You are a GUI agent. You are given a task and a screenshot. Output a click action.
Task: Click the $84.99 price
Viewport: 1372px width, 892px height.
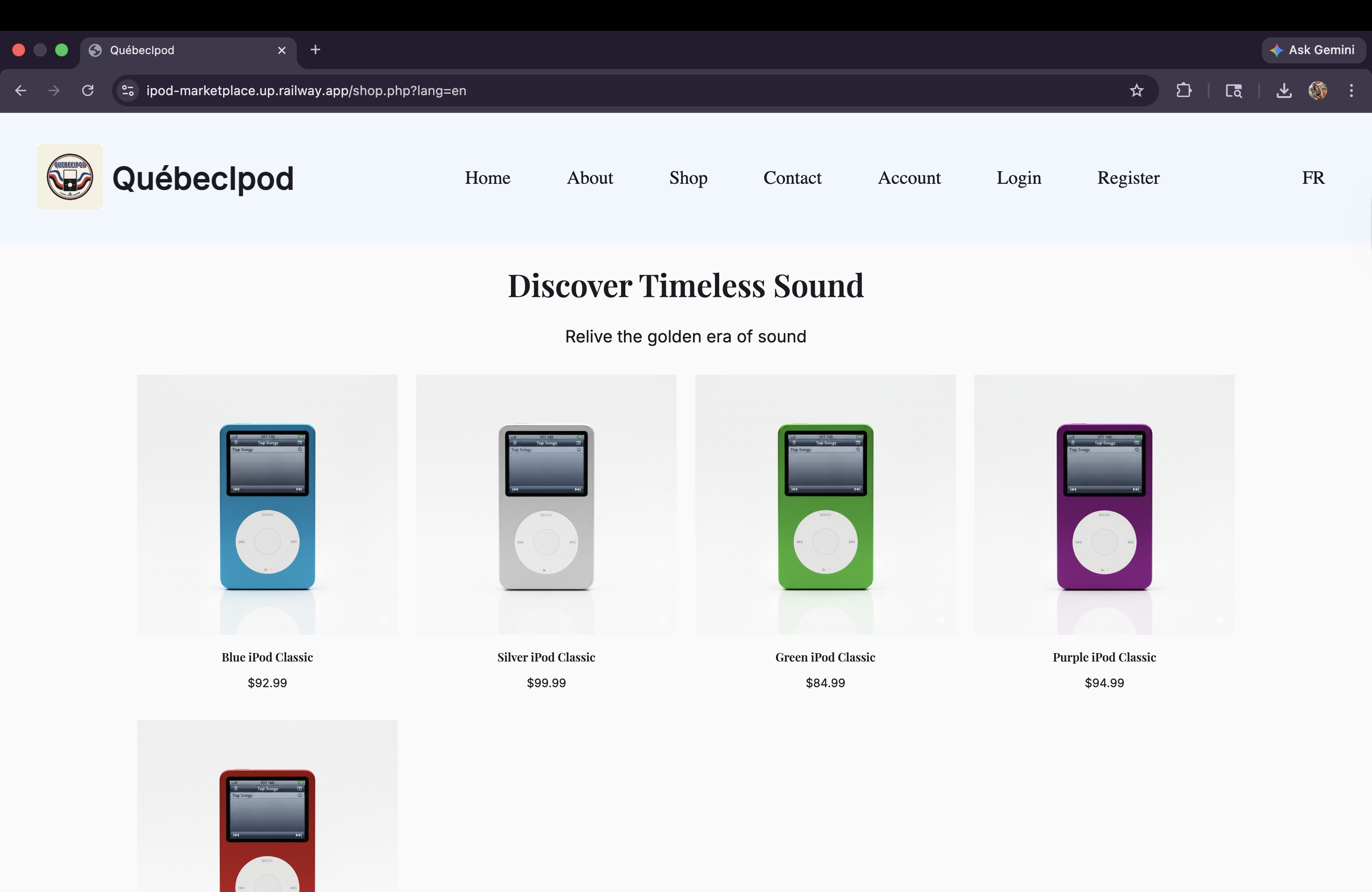coord(825,683)
